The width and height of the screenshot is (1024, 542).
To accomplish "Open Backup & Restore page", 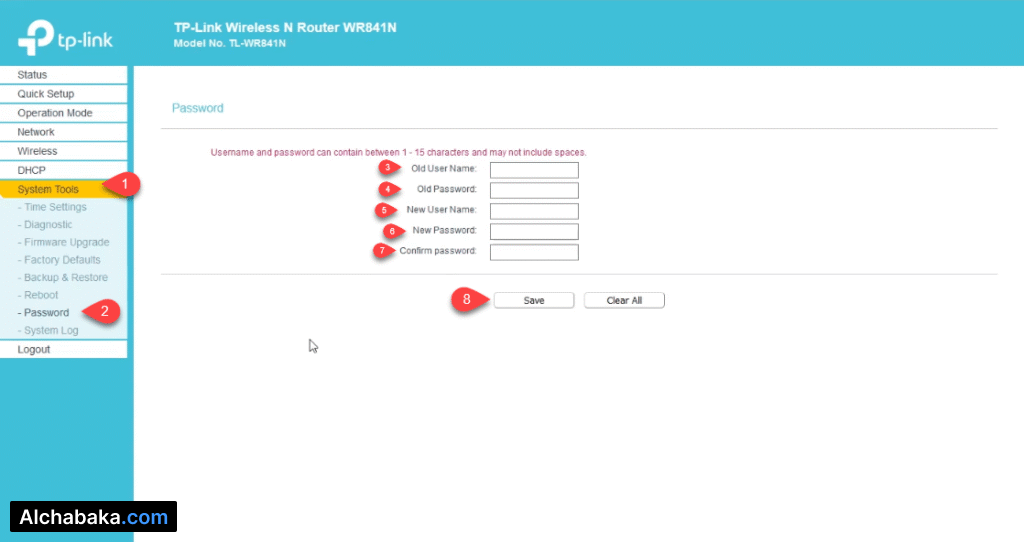I will [x=65, y=278].
